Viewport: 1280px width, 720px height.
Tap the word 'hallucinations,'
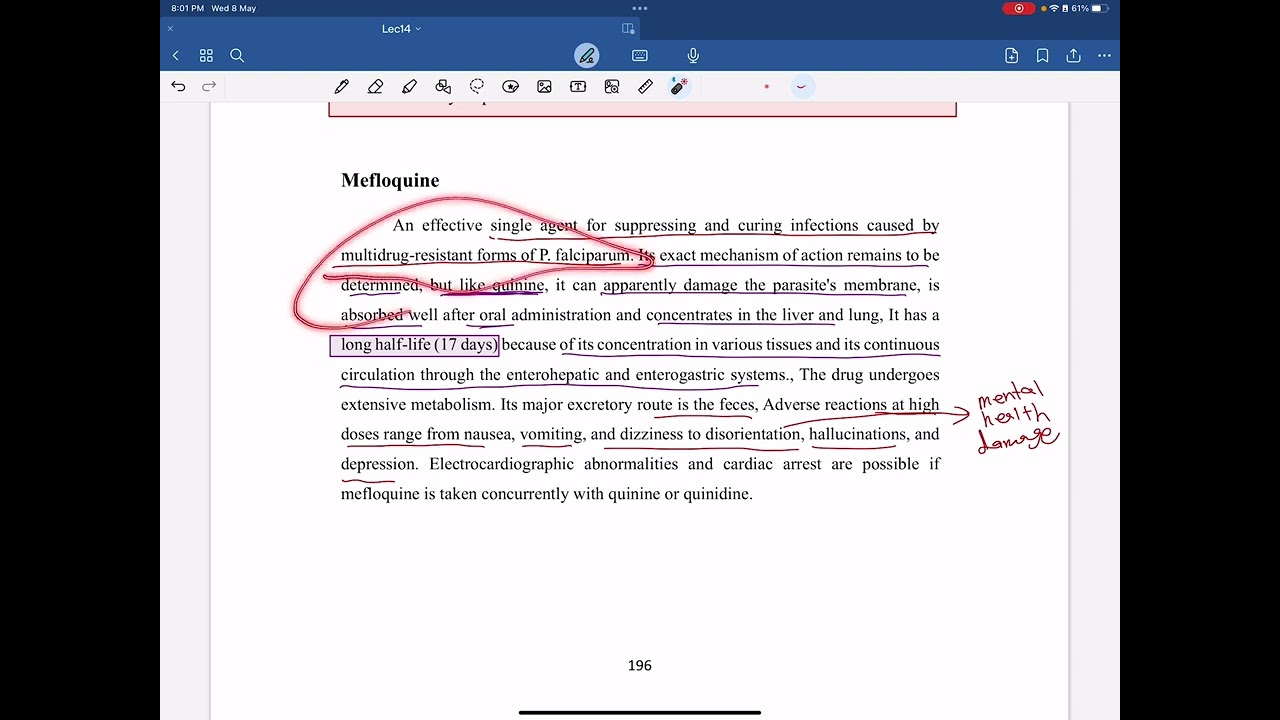860,434
